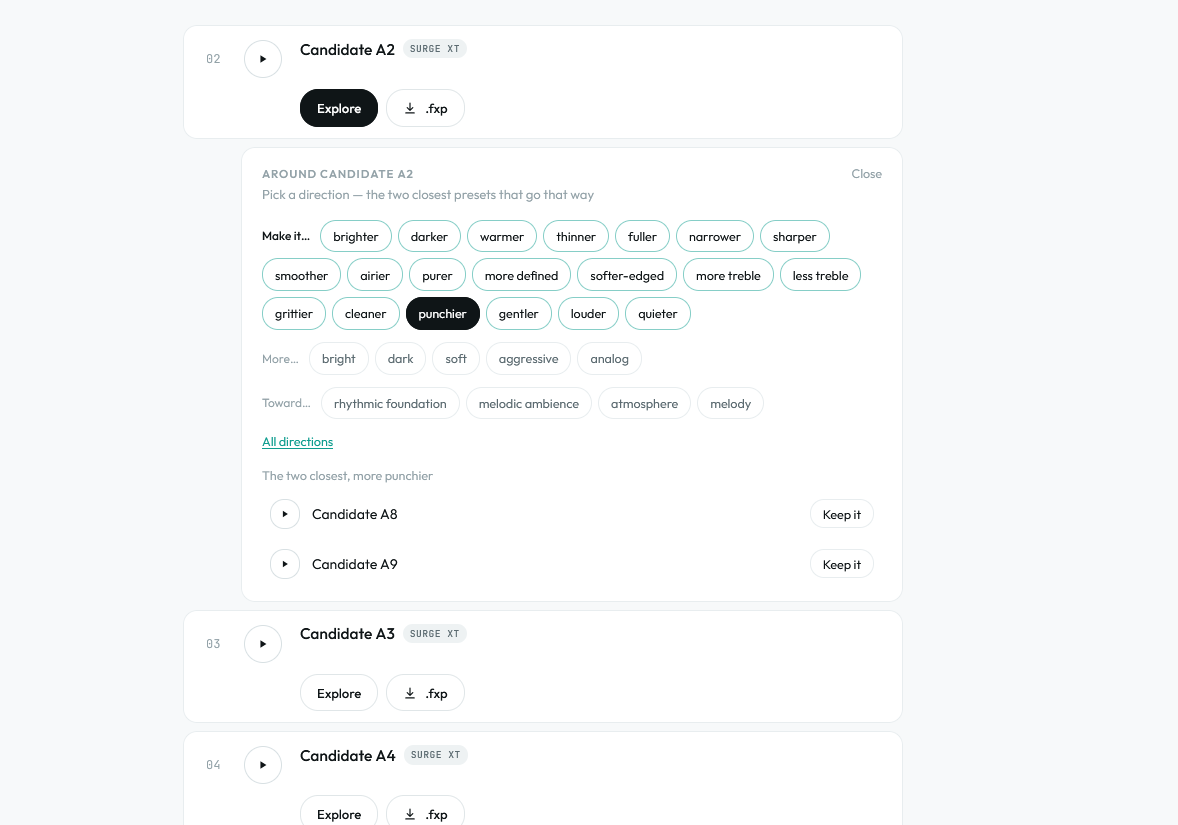Play Candidate A2 preview
Image resolution: width=1178 pixels, height=825 pixels.
point(263,59)
